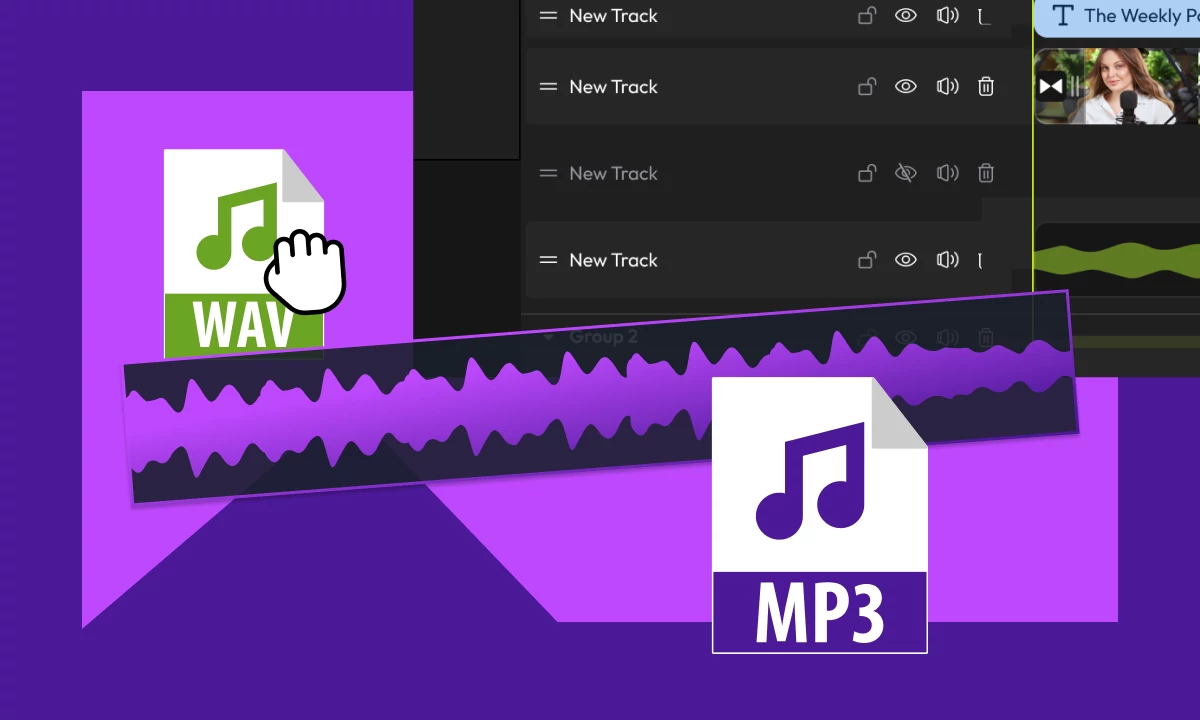Click the drag handle of the top New Track
The width and height of the screenshot is (1200, 720).
(548, 15)
